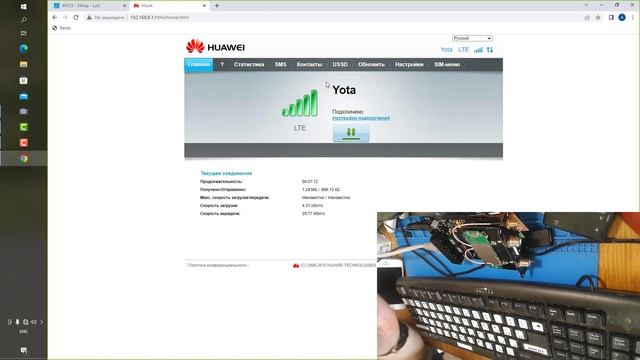Click the large green signal bars
The height and width of the screenshot is (360, 640).
coord(300,103)
